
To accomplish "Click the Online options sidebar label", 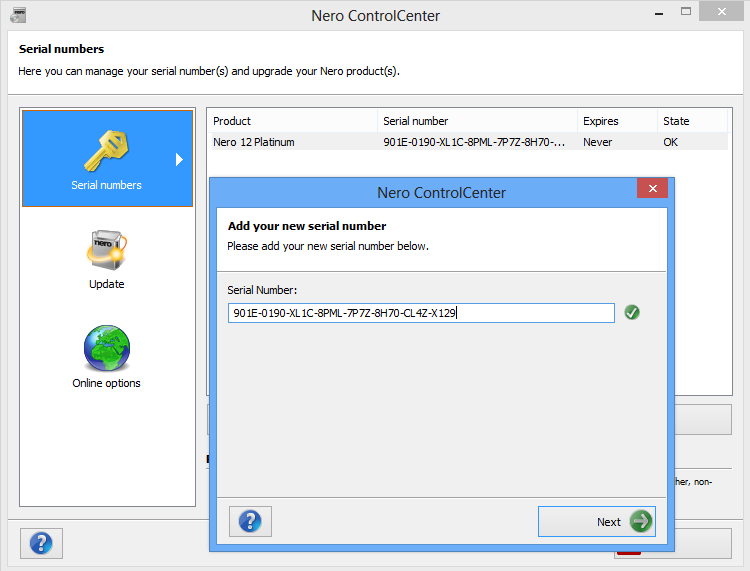I will [106, 383].
